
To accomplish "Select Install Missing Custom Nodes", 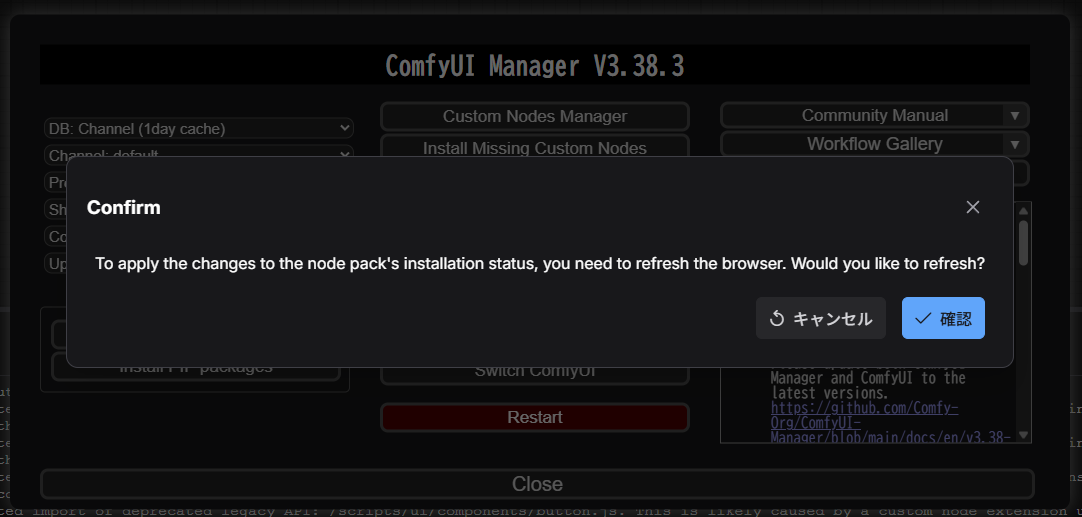I will (534, 147).
